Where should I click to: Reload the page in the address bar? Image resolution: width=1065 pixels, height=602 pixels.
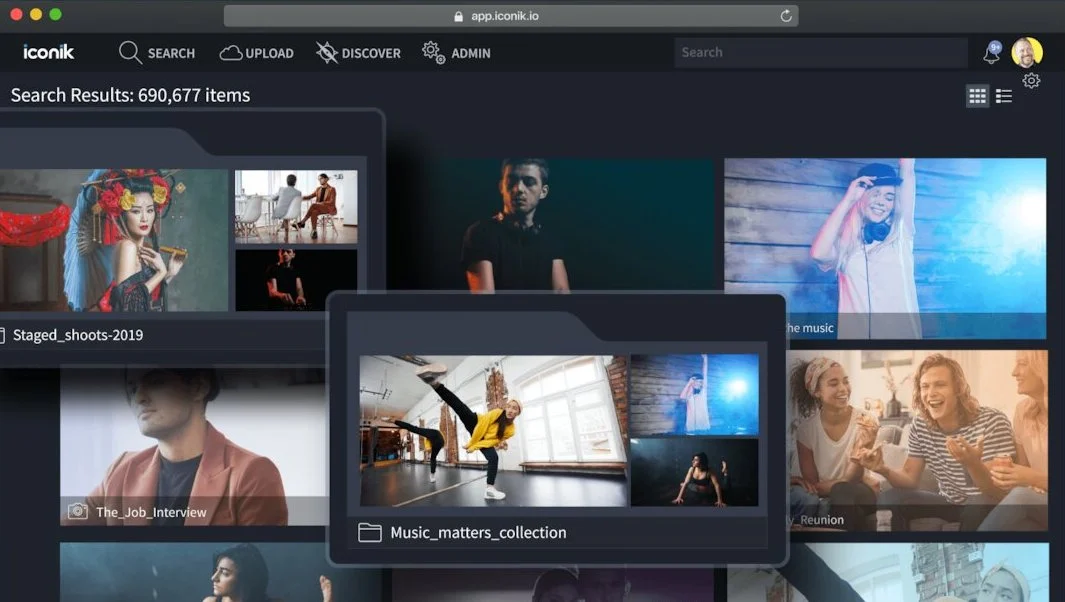pyautogui.click(x=786, y=16)
